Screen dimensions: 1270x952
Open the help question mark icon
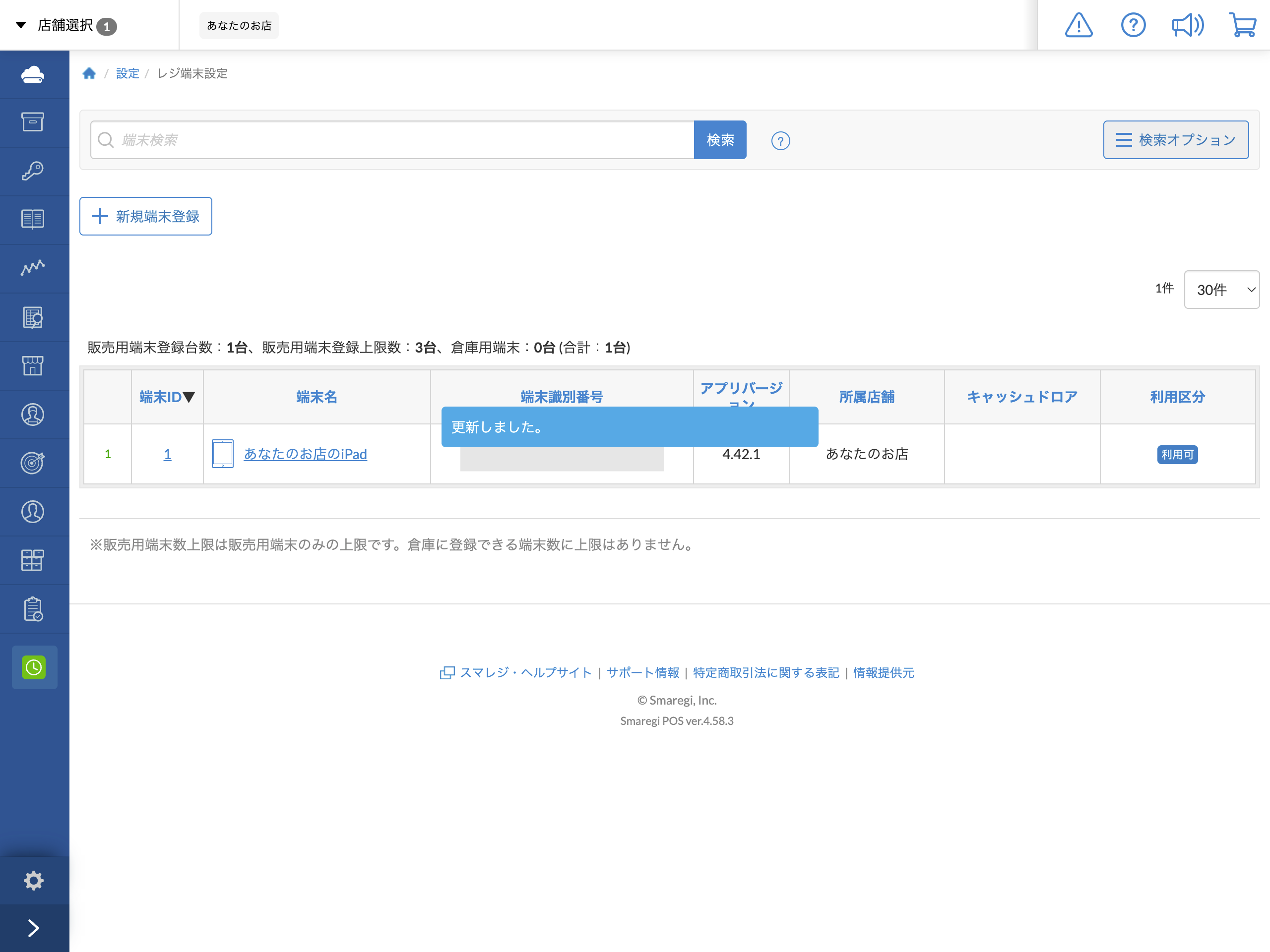(x=1133, y=25)
